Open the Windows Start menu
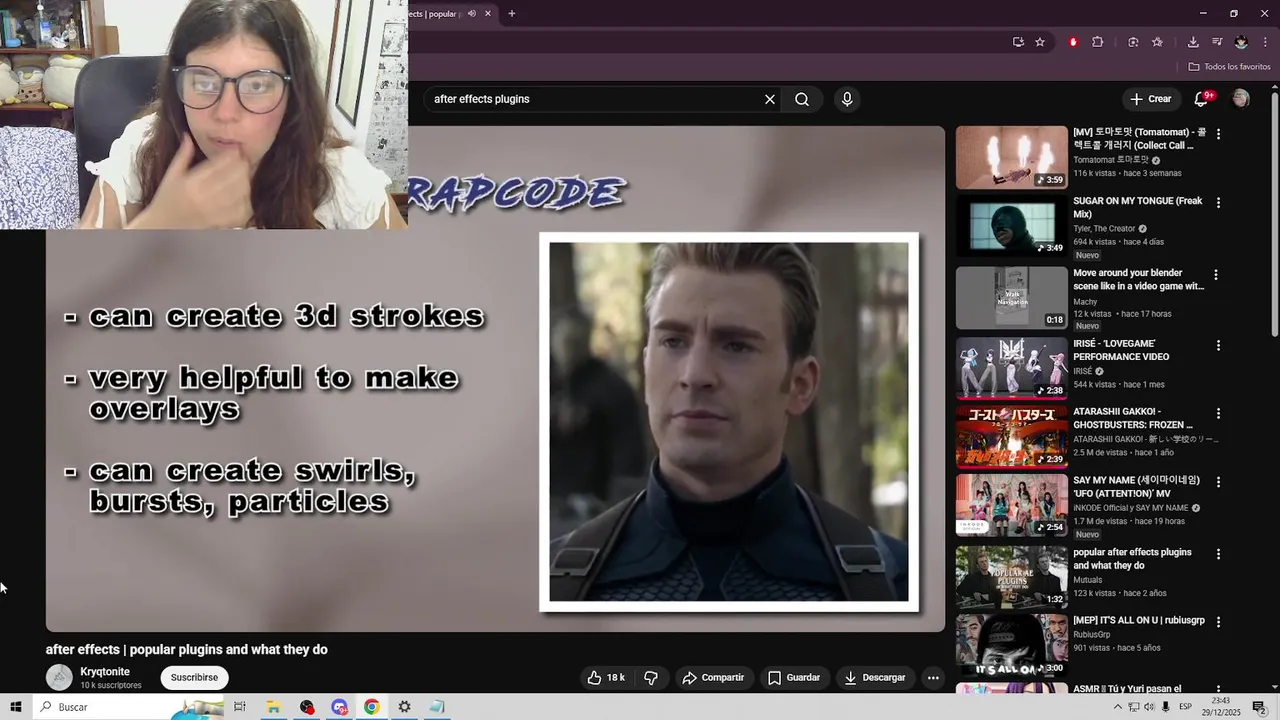The image size is (1280, 720). pos(16,707)
